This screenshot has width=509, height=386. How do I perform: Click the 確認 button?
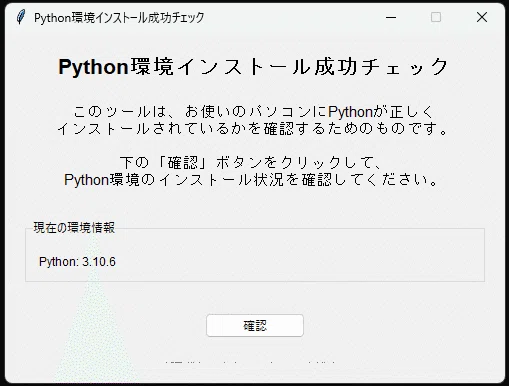(x=255, y=325)
